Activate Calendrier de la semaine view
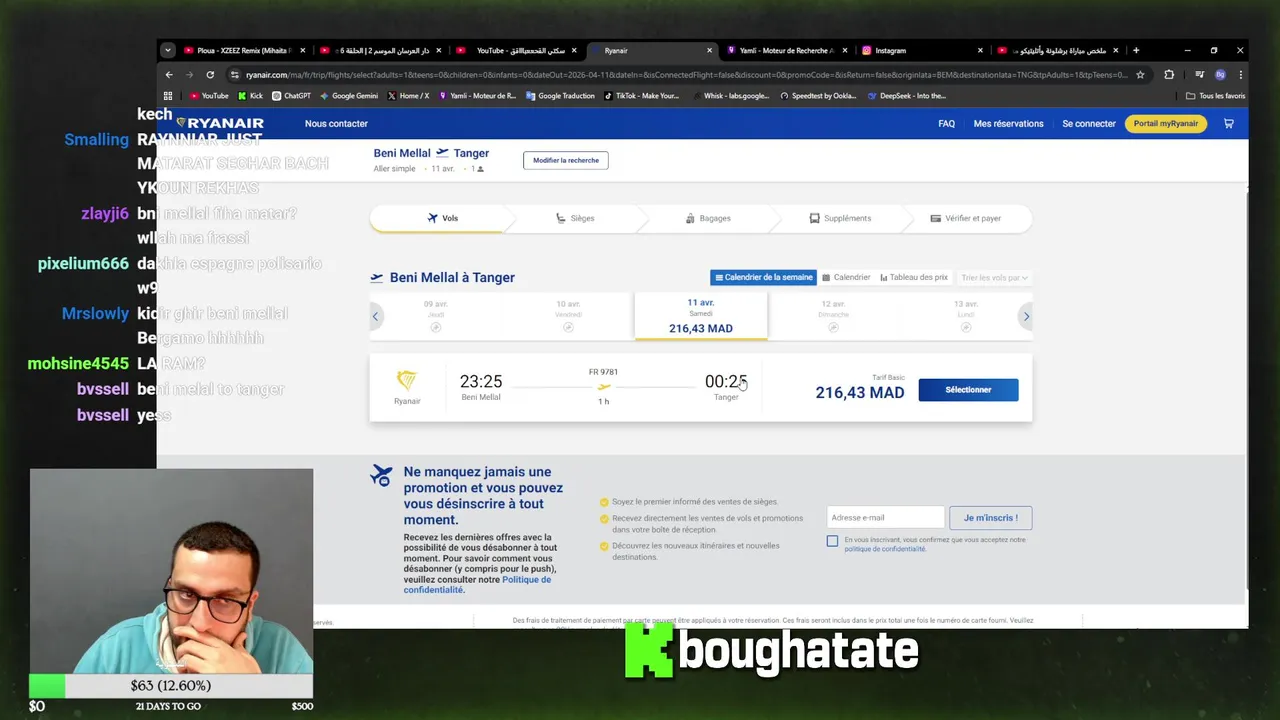 tap(764, 278)
